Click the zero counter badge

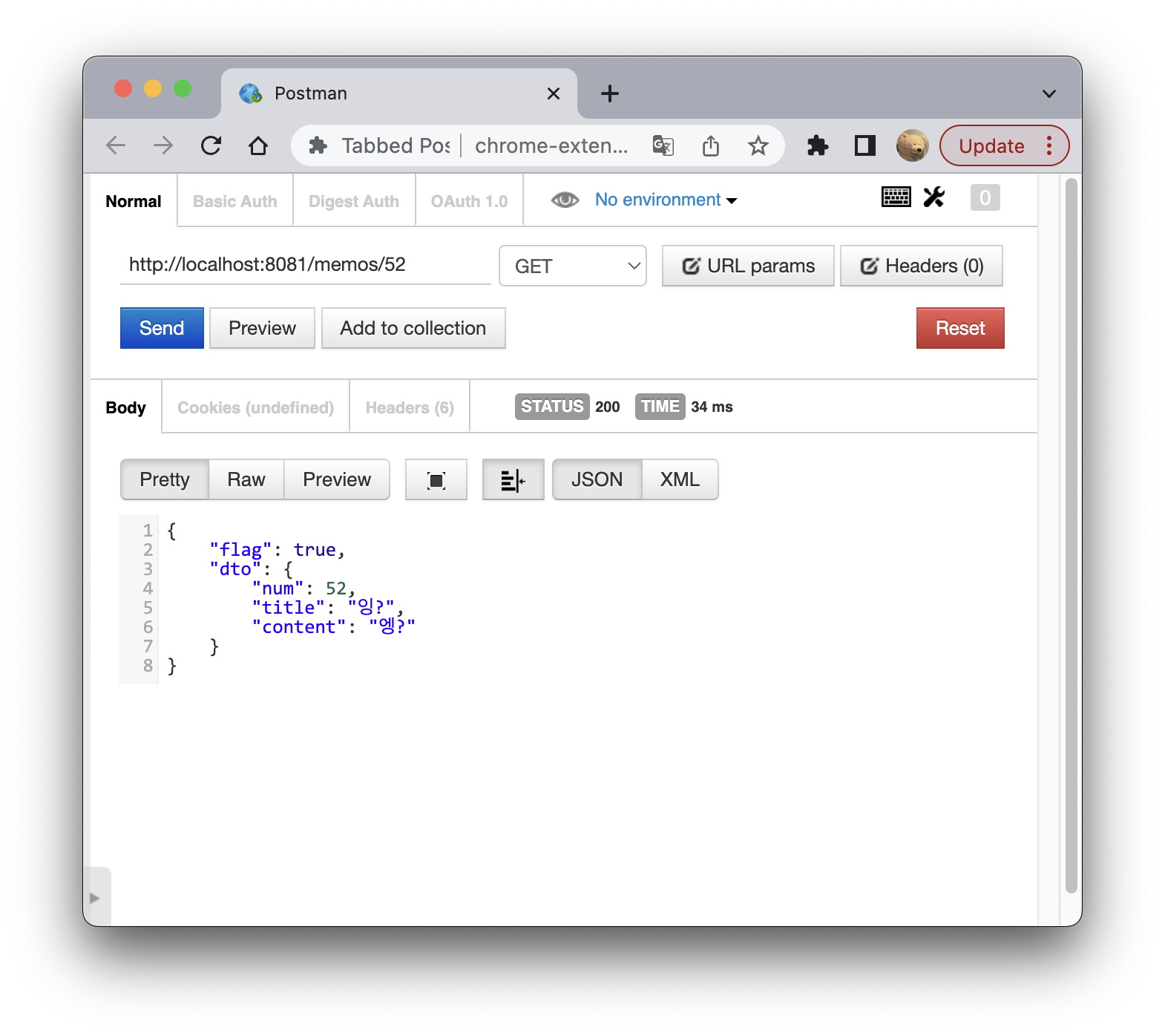coord(985,197)
